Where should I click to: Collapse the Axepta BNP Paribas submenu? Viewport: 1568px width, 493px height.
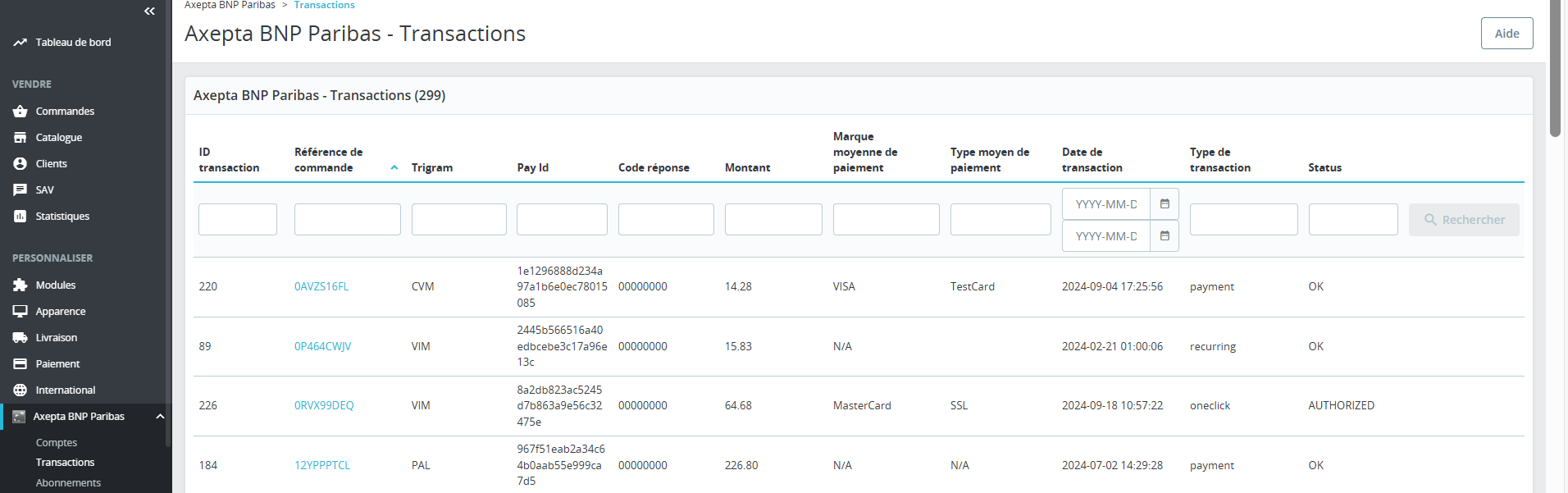point(160,416)
